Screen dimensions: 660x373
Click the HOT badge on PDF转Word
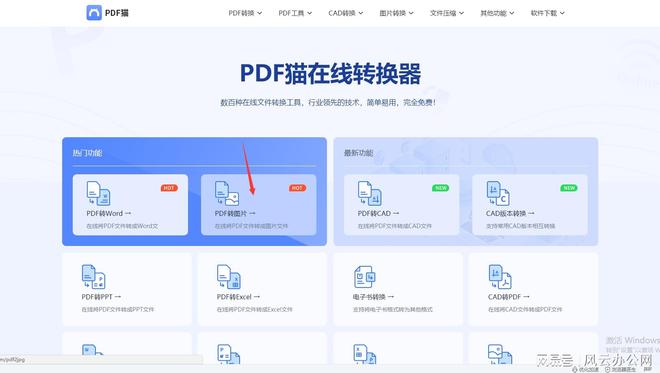pyautogui.click(x=169, y=188)
